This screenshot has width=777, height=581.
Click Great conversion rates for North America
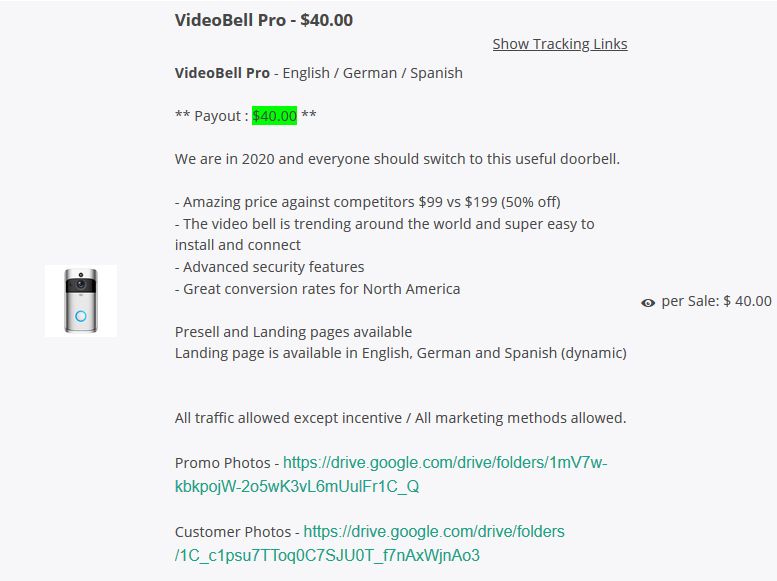pos(318,289)
